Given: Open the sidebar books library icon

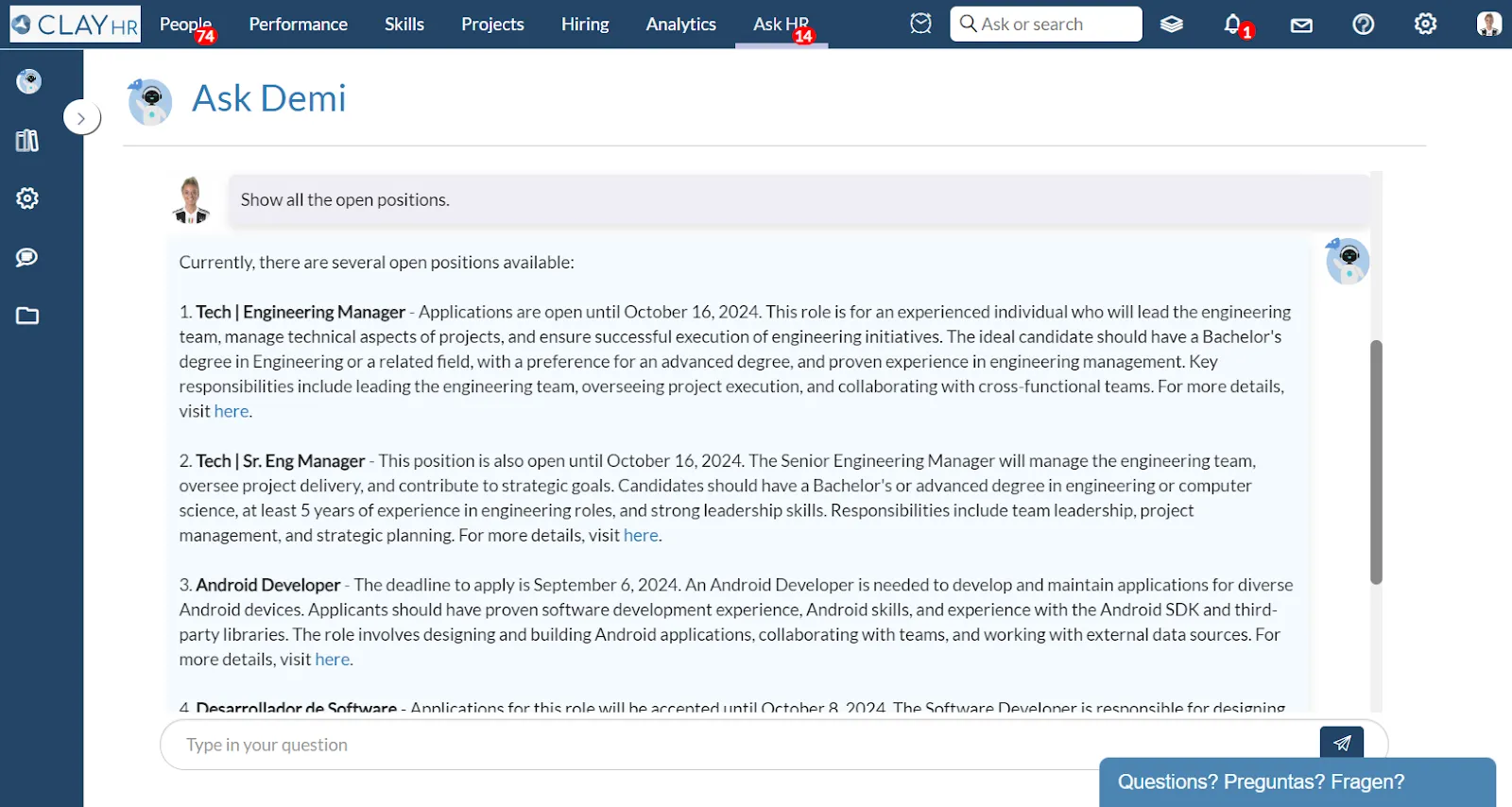Looking at the screenshot, I should click(27, 141).
